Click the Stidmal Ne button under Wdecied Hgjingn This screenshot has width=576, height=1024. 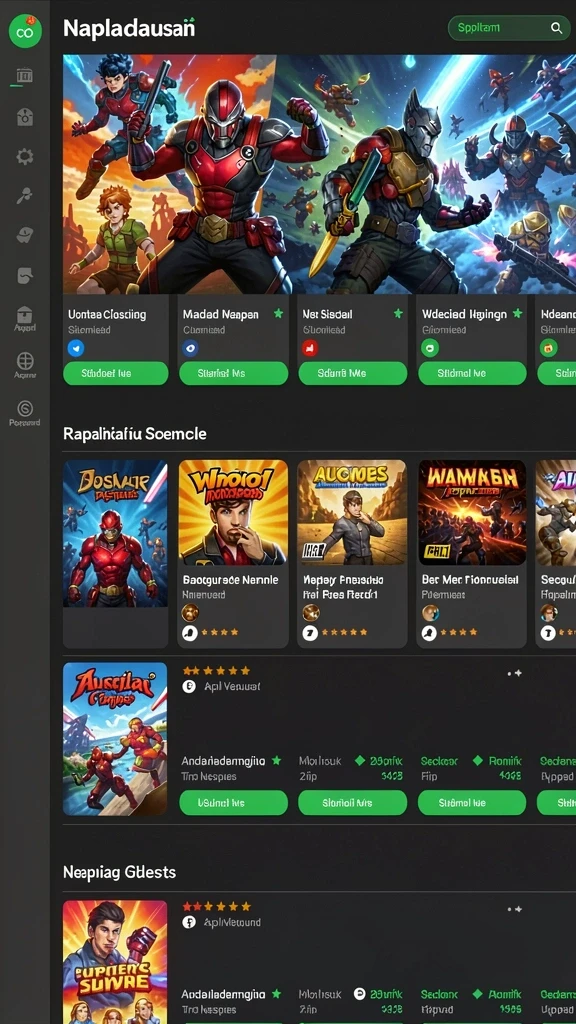(472, 374)
